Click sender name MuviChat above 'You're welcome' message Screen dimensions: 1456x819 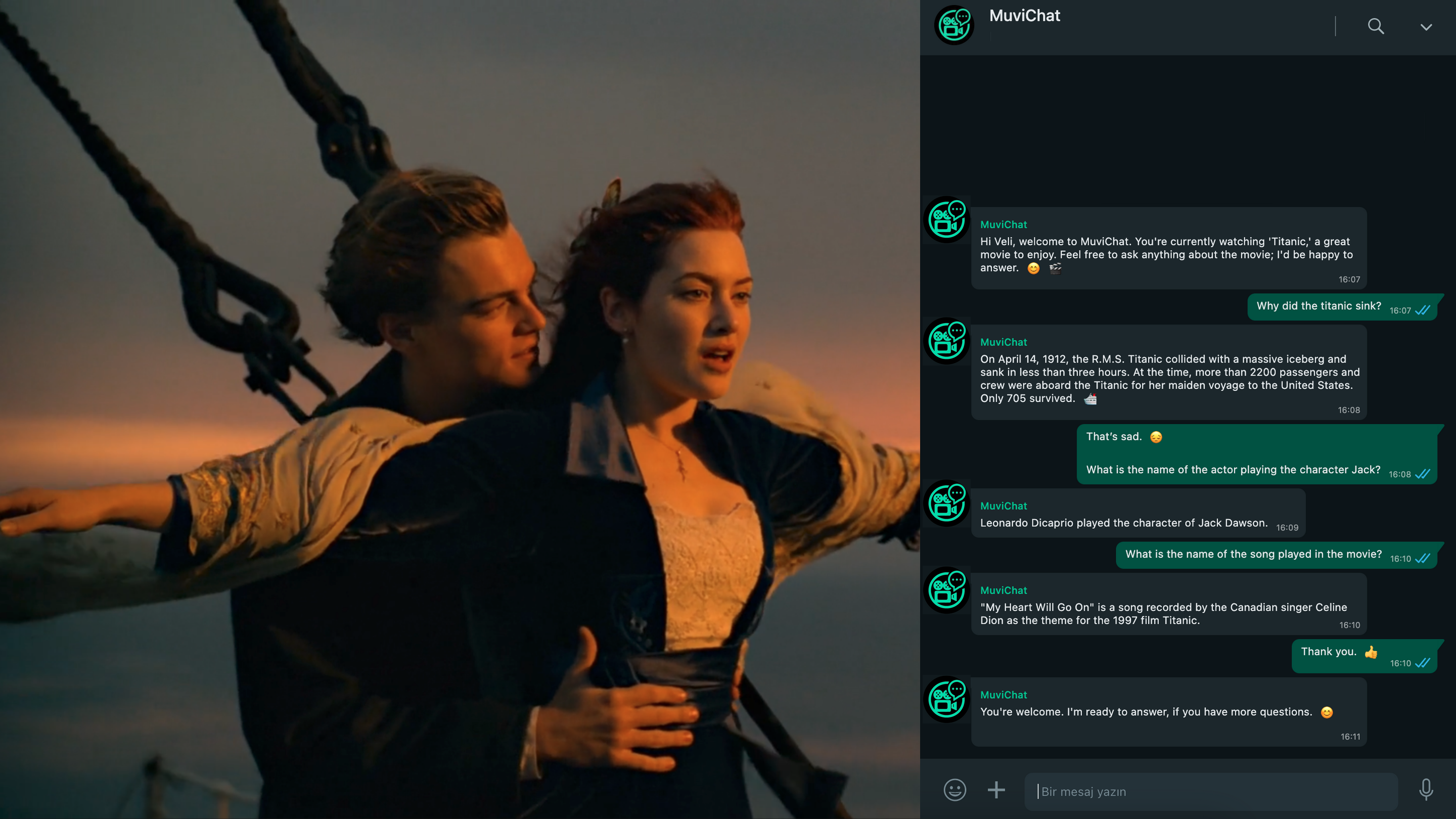click(1003, 695)
